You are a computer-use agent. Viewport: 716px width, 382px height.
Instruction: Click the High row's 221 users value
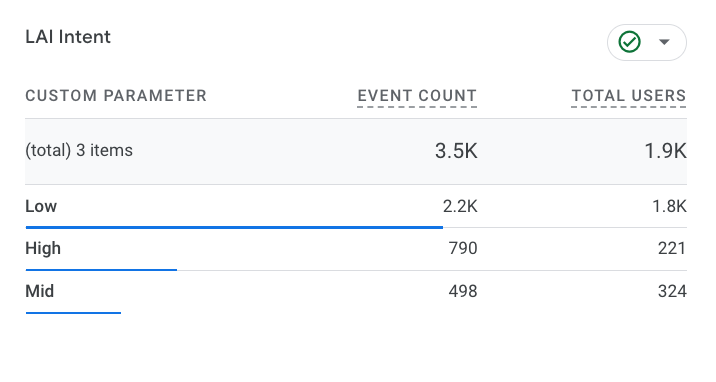pos(672,248)
